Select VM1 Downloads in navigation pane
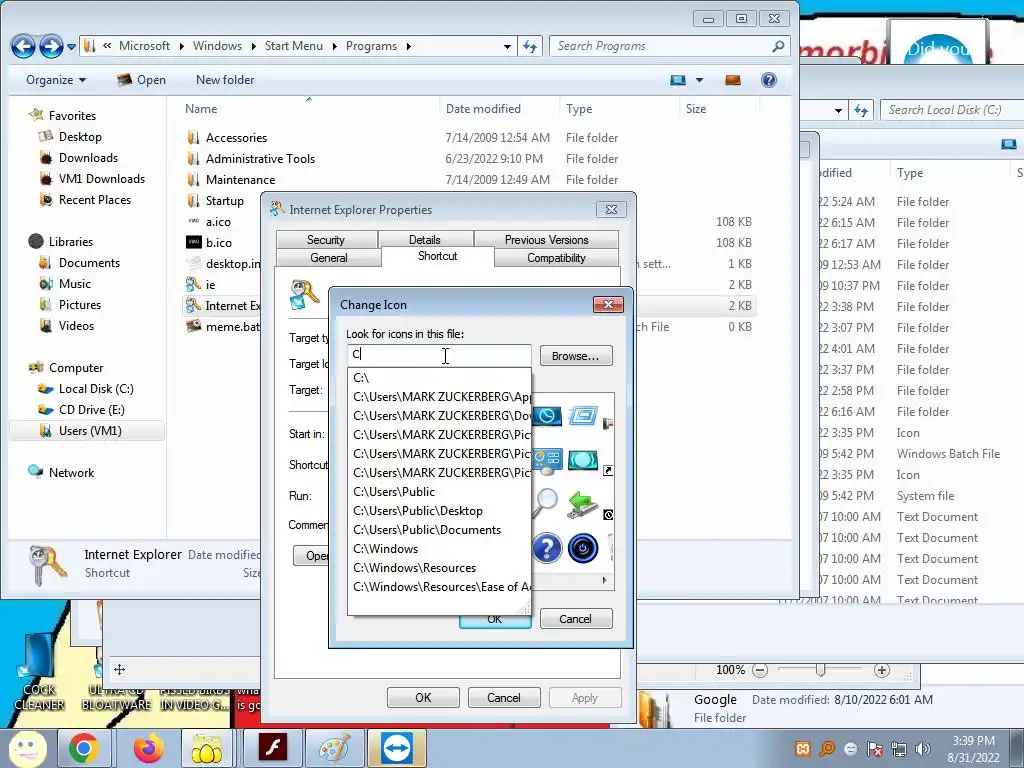The image size is (1024, 768). [101, 178]
